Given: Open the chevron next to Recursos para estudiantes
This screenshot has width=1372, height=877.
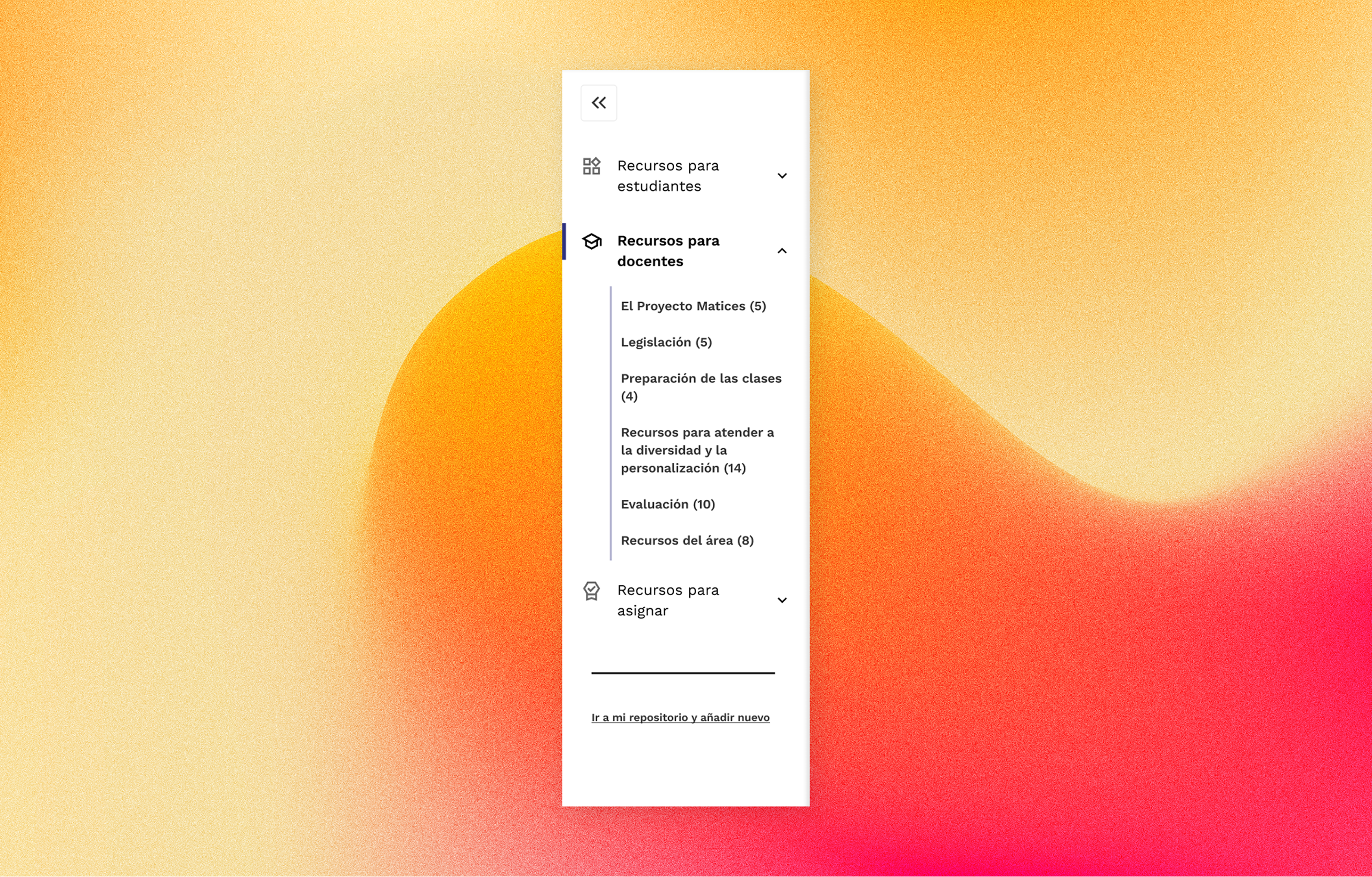Looking at the screenshot, I should (782, 175).
